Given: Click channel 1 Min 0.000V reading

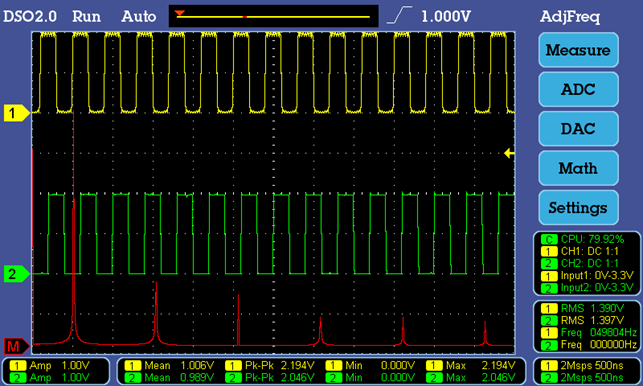Looking at the screenshot, I should [370, 365].
